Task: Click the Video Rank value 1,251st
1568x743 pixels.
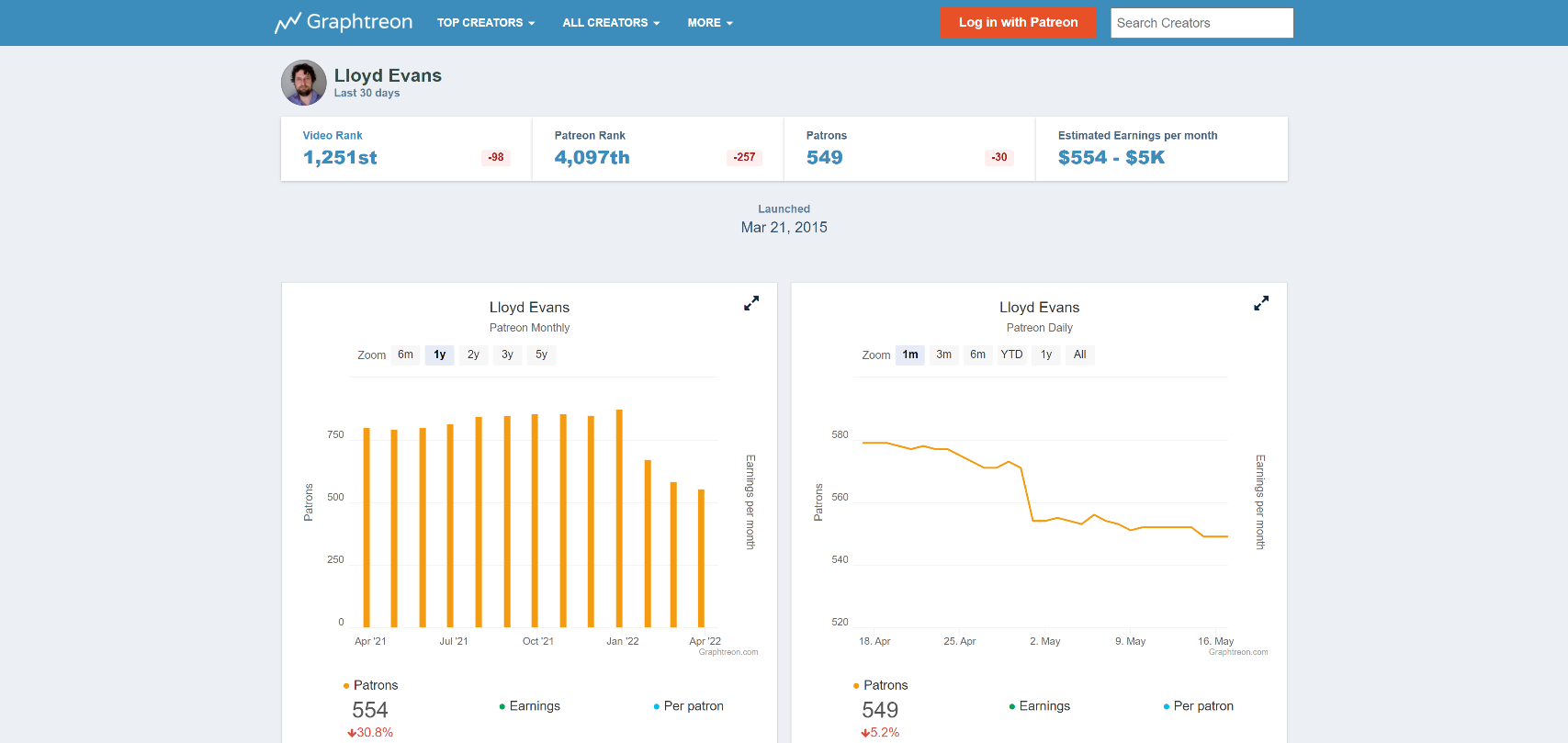Action: (x=340, y=157)
